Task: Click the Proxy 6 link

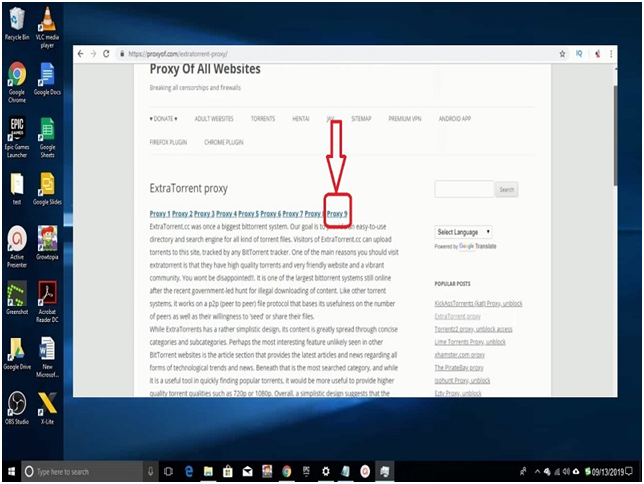Action: pyautogui.click(x=271, y=214)
